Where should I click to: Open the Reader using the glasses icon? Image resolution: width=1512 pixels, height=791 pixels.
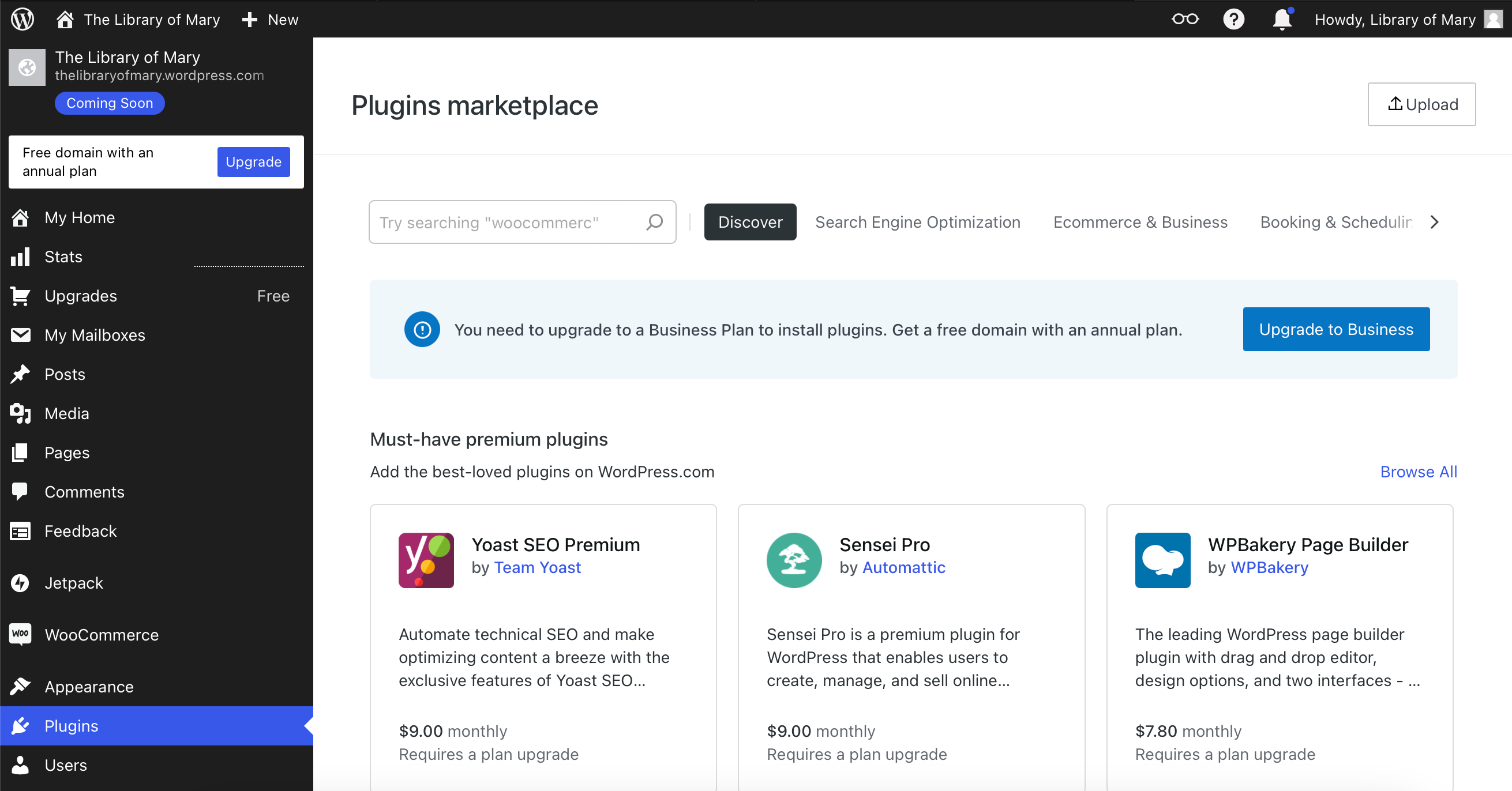point(1185,19)
